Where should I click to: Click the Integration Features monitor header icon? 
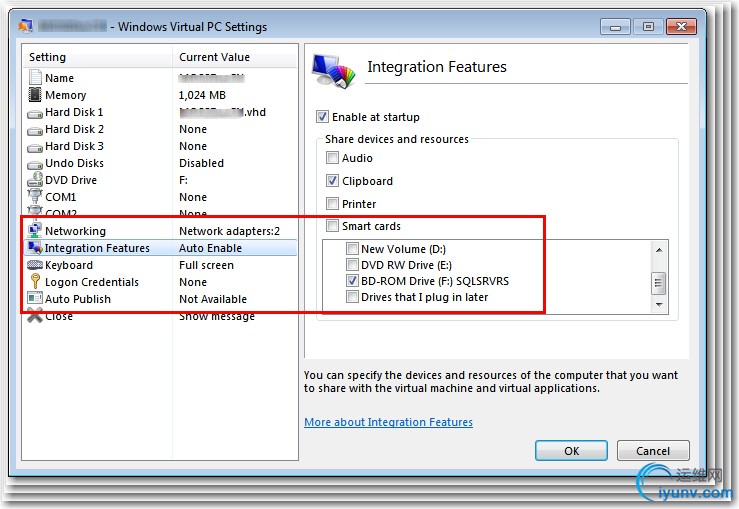coord(334,71)
